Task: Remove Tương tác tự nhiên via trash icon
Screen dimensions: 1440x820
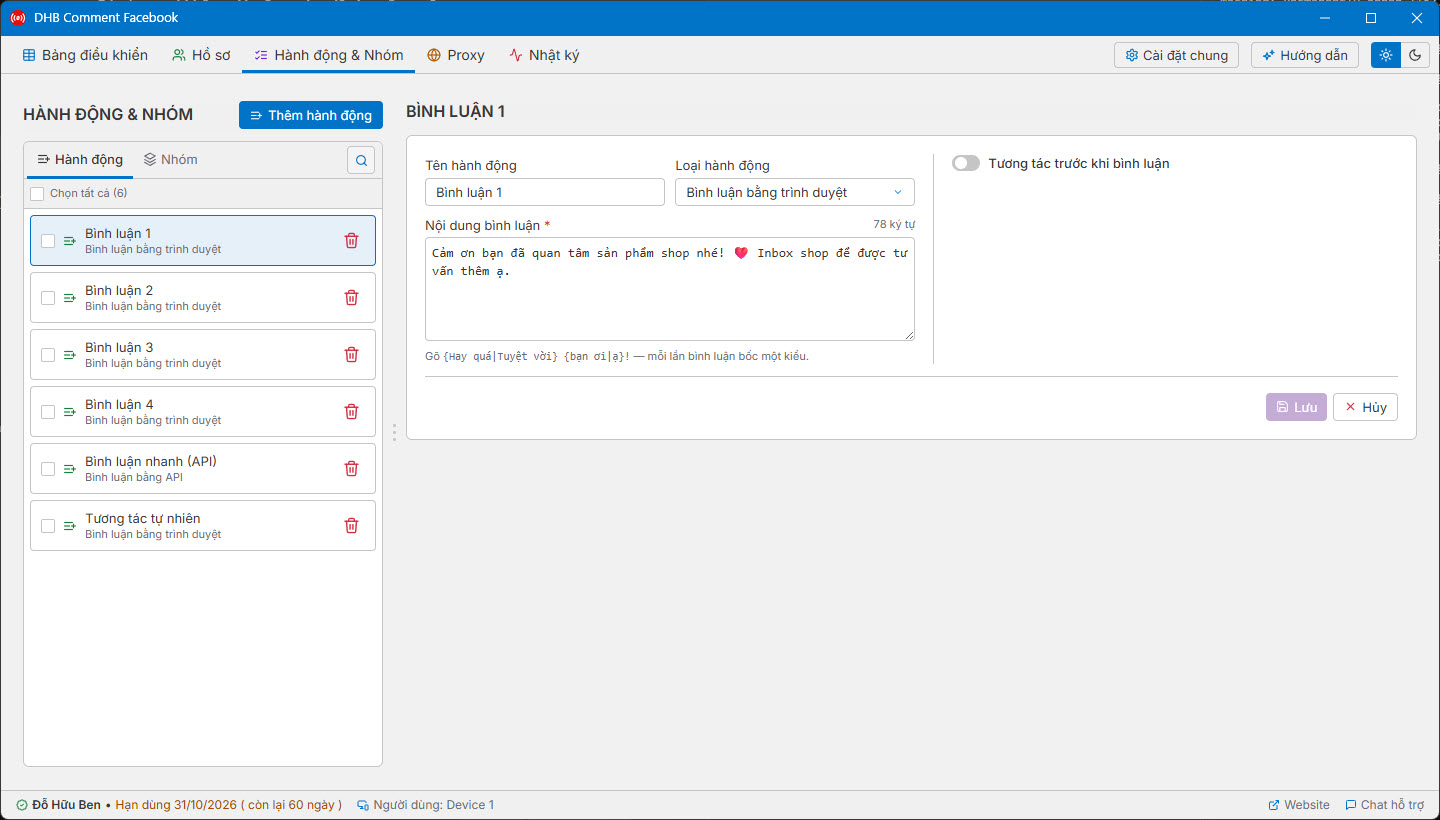Action: 351,525
